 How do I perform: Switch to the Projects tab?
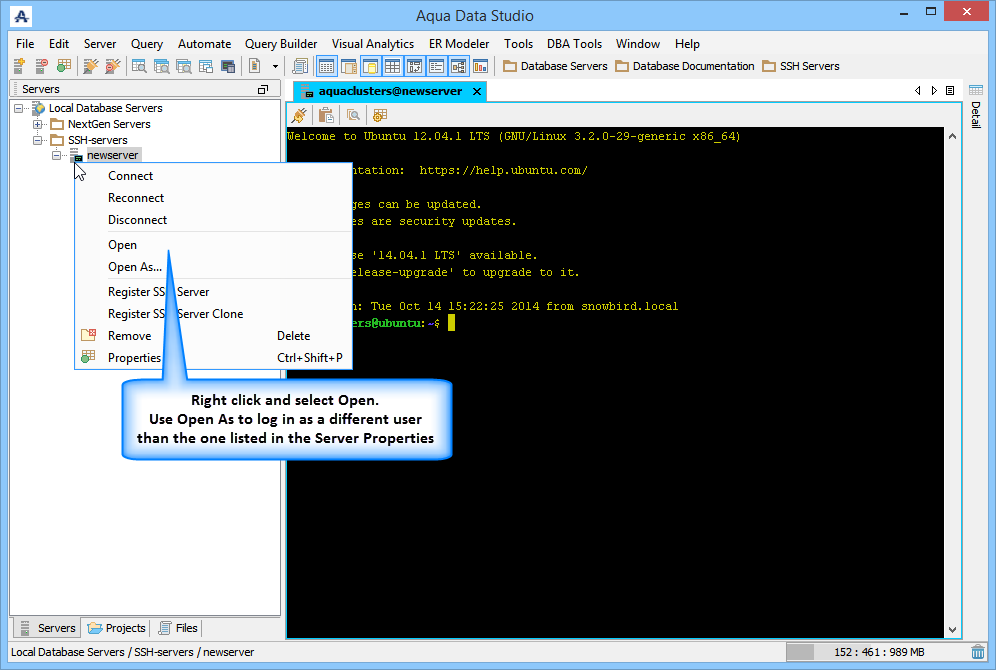tap(117, 628)
